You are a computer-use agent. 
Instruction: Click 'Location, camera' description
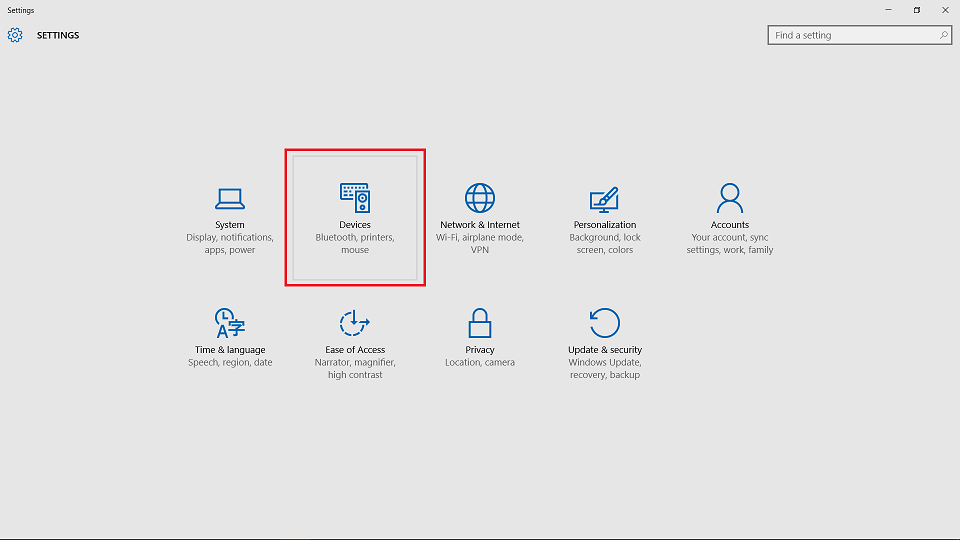click(x=480, y=362)
